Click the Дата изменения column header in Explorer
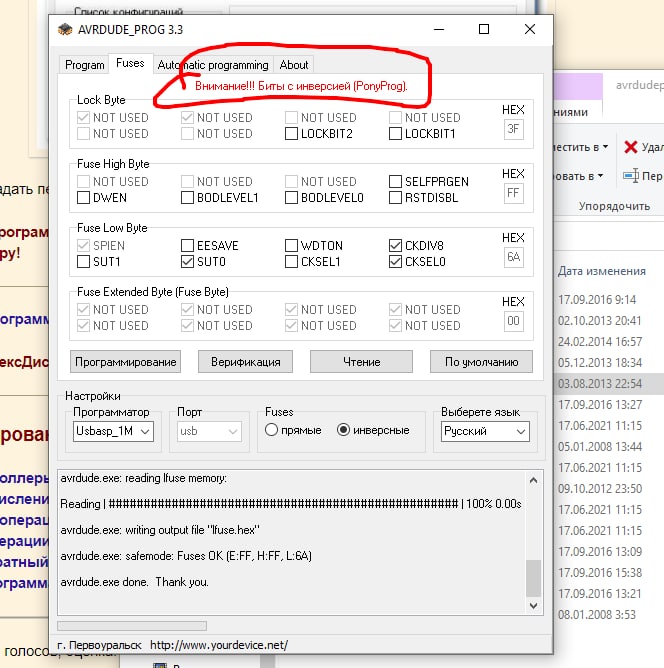This screenshot has width=664, height=668. pyautogui.click(x=601, y=271)
